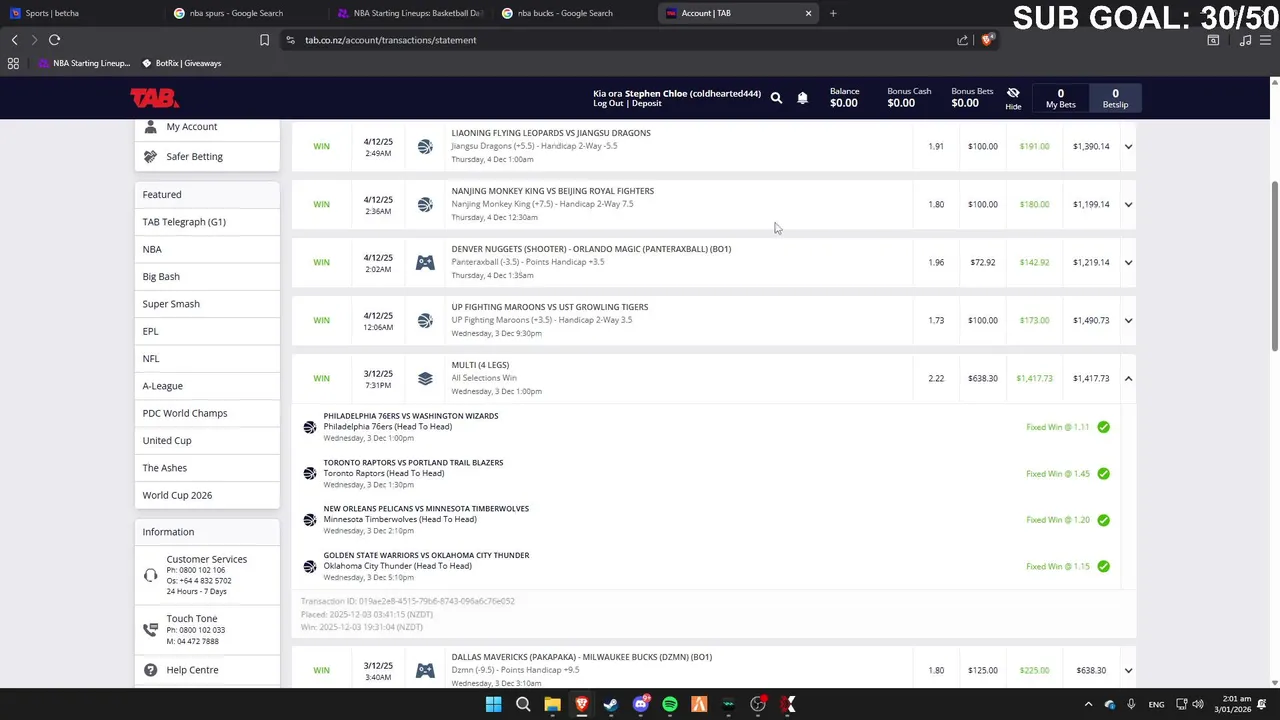Click the stacked layers Multi bet icon
Viewport: 1280px width, 720px height.
425,378
